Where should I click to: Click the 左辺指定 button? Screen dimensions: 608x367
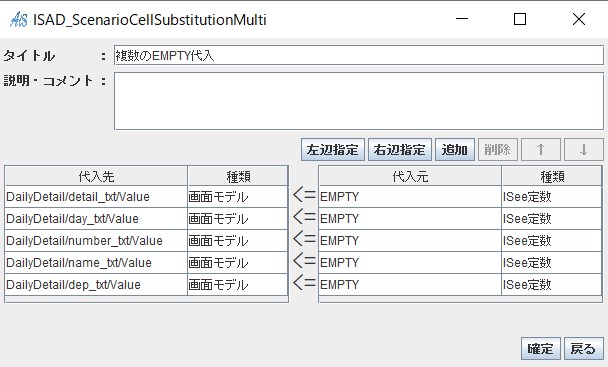(x=333, y=149)
